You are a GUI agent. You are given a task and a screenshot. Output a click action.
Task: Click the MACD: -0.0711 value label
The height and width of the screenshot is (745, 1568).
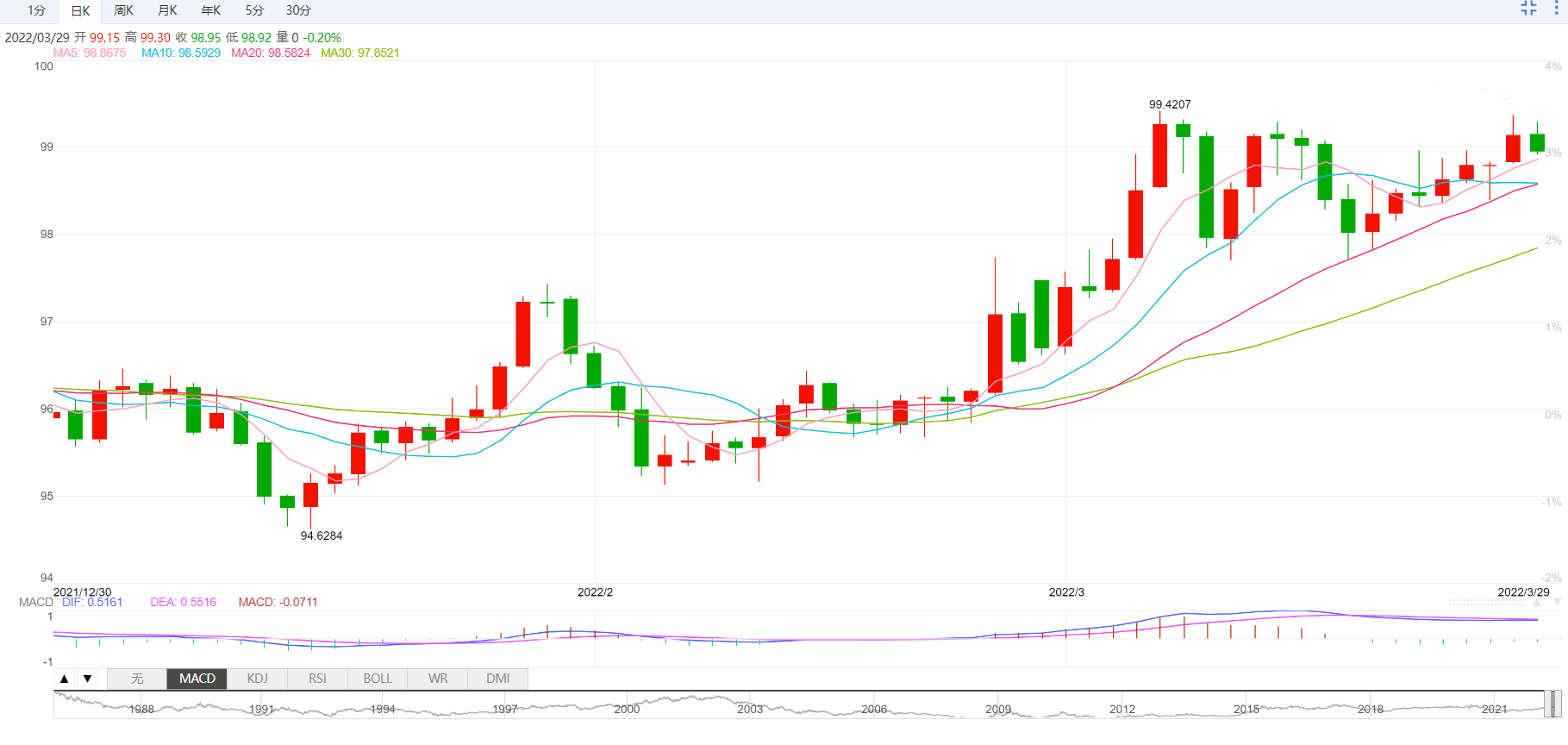(x=278, y=602)
